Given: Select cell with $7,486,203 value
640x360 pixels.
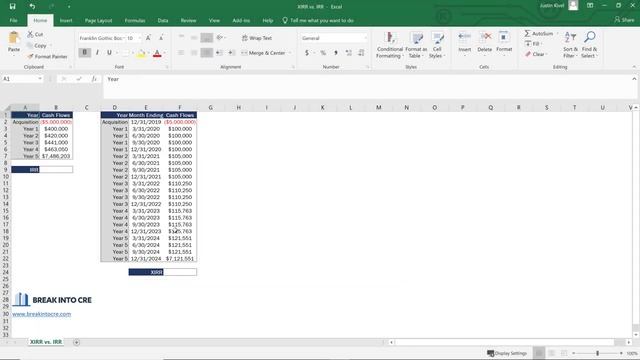Looking at the screenshot, I should (x=56, y=156).
